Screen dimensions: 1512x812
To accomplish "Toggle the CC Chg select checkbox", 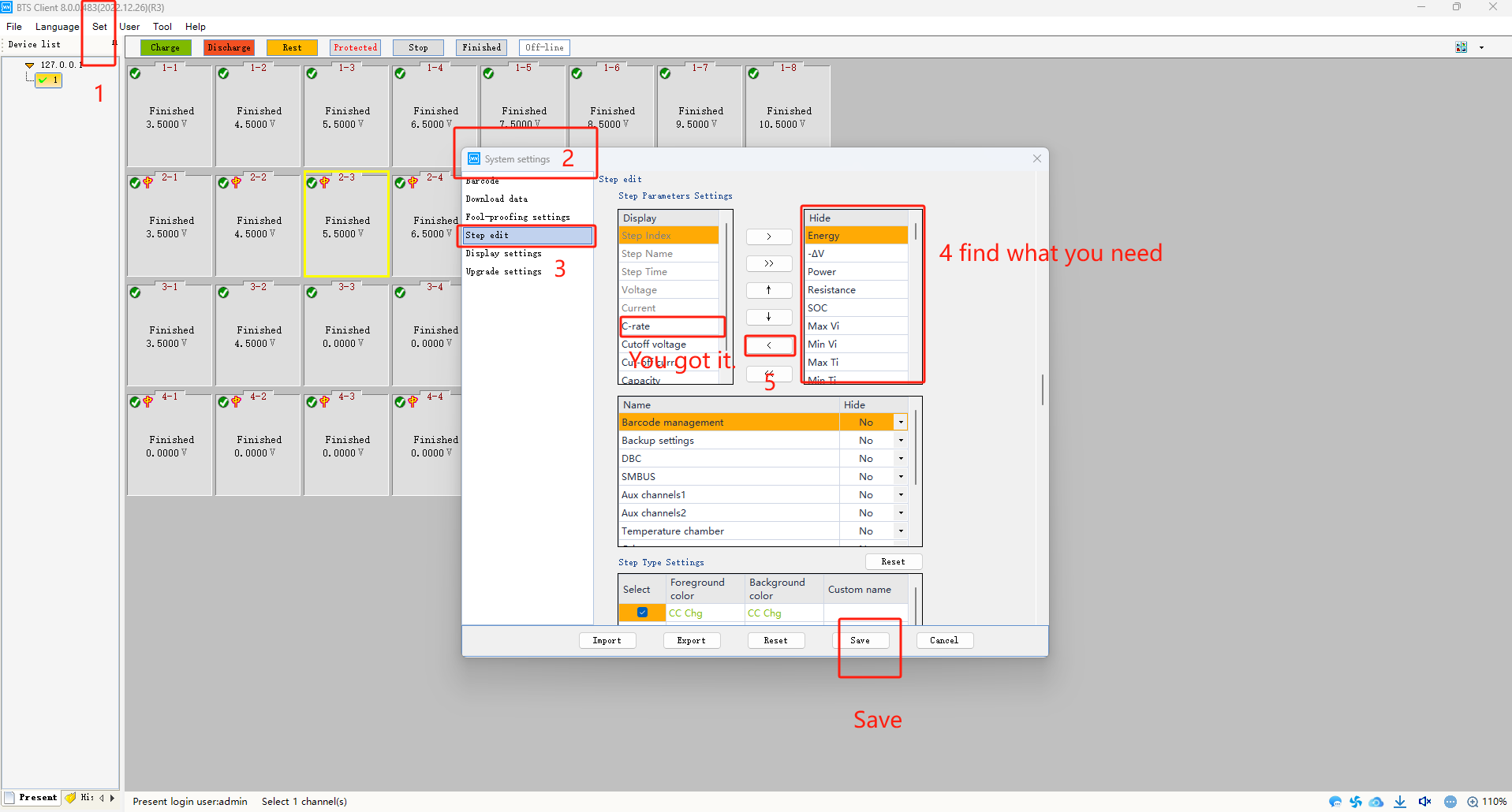I will click(x=642, y=613).
